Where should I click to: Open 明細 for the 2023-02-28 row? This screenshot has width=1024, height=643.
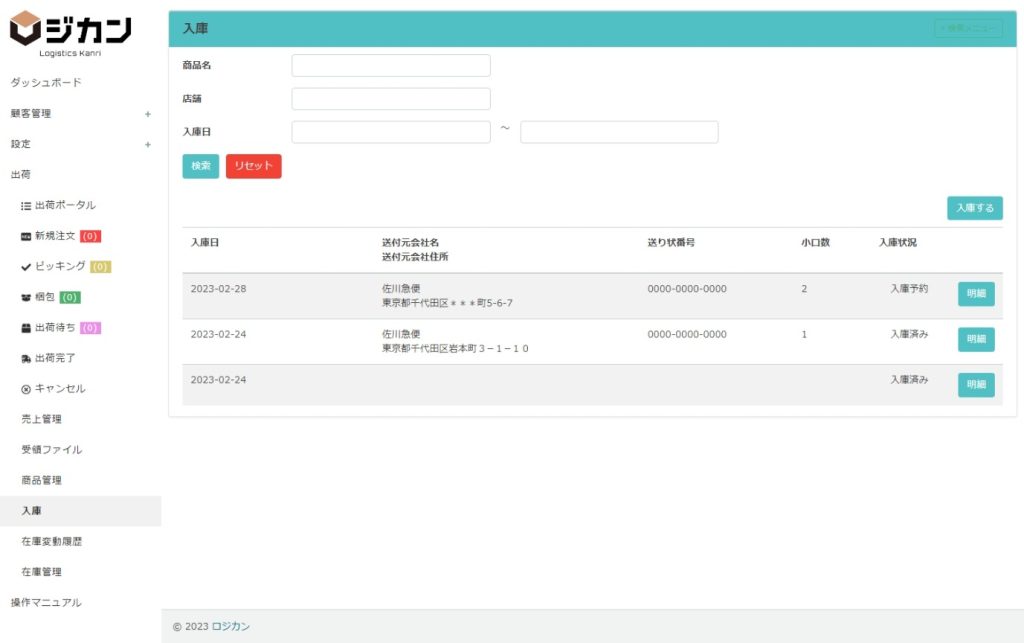(x=975, y=294)
